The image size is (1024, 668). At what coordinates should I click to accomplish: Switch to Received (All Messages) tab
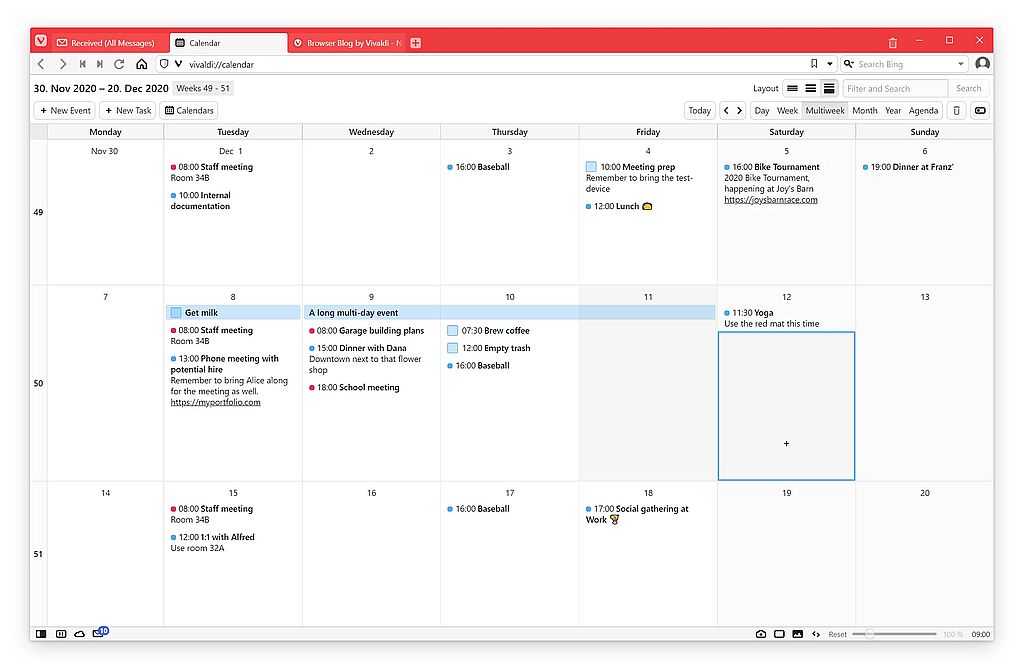[106, 43]
